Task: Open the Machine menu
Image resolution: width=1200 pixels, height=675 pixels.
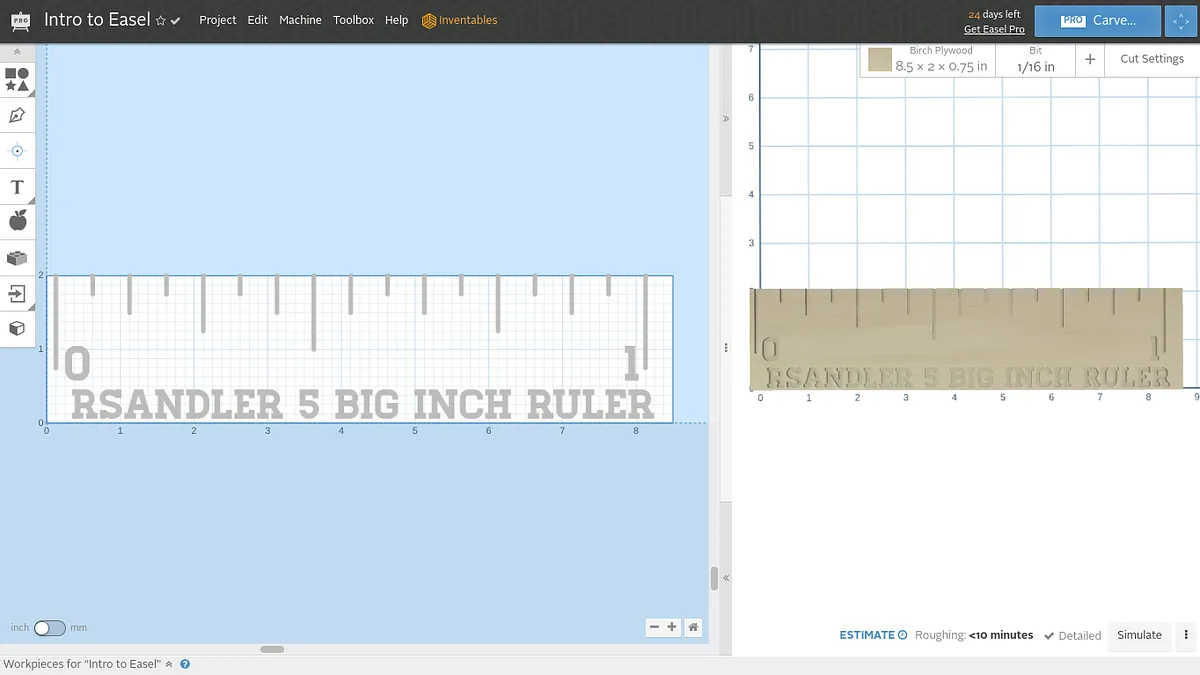Action: (300, 20)
